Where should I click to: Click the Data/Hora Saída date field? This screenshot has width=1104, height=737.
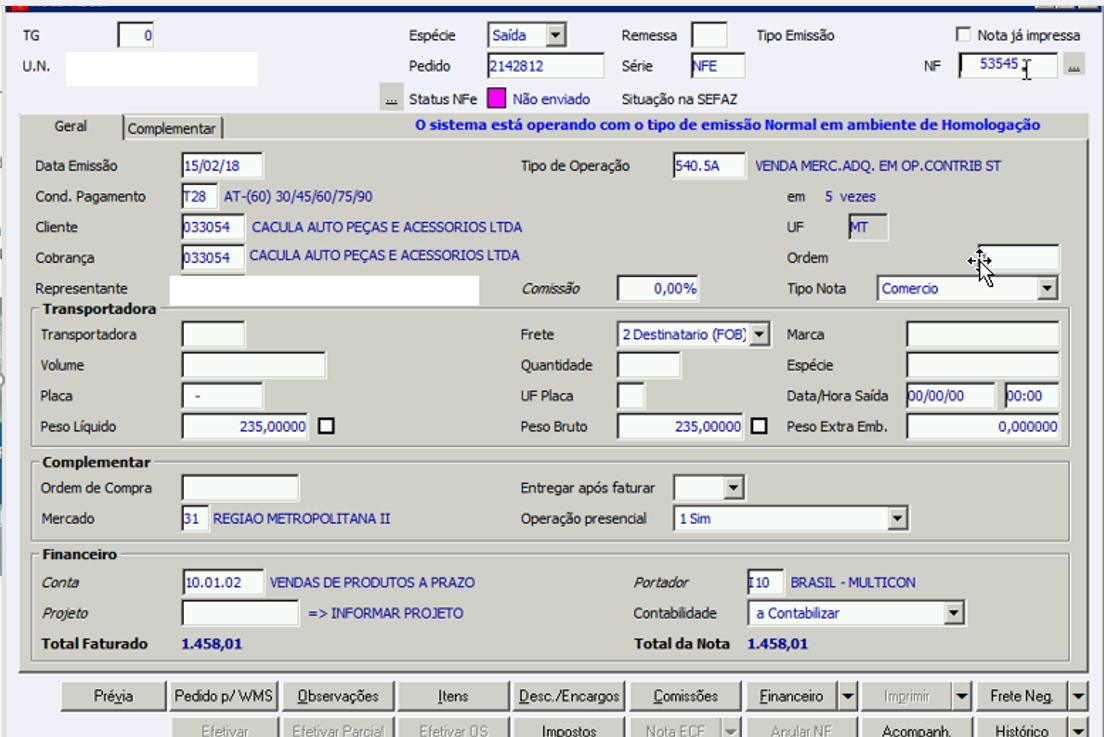pyautogui.click(x=951, y=396)
